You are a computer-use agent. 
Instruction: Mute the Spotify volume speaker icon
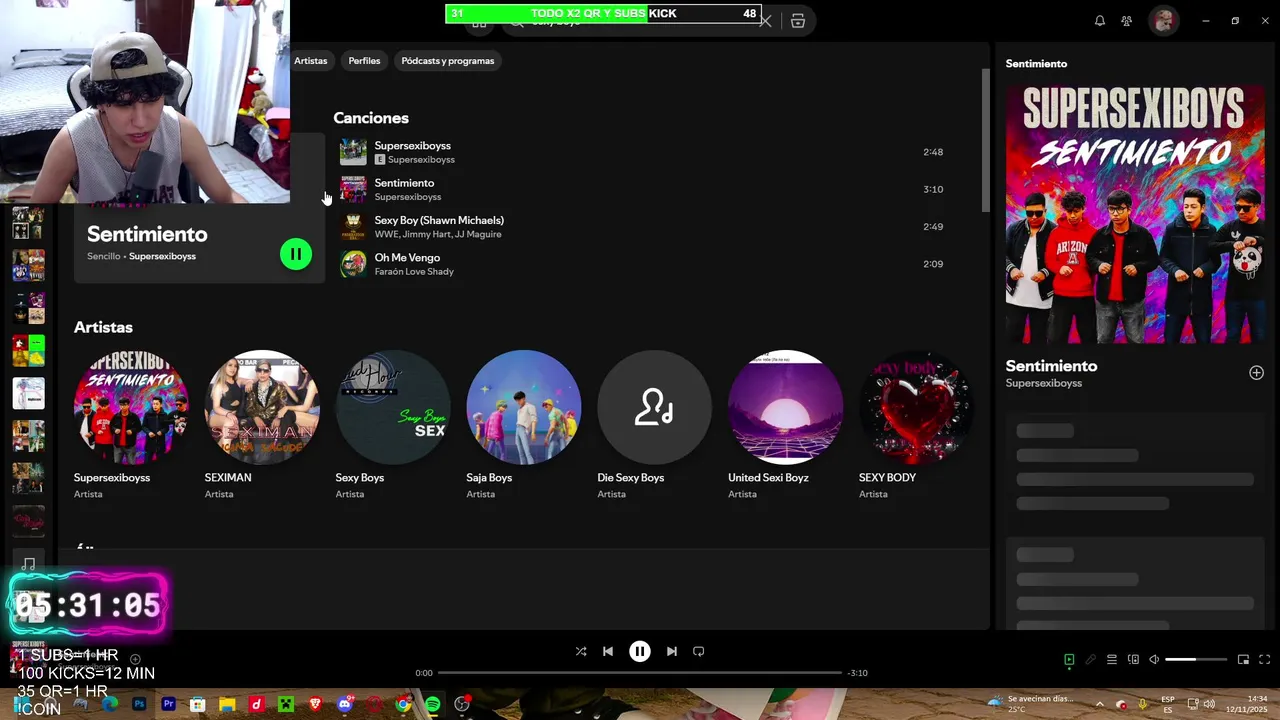click(1154, 660)
